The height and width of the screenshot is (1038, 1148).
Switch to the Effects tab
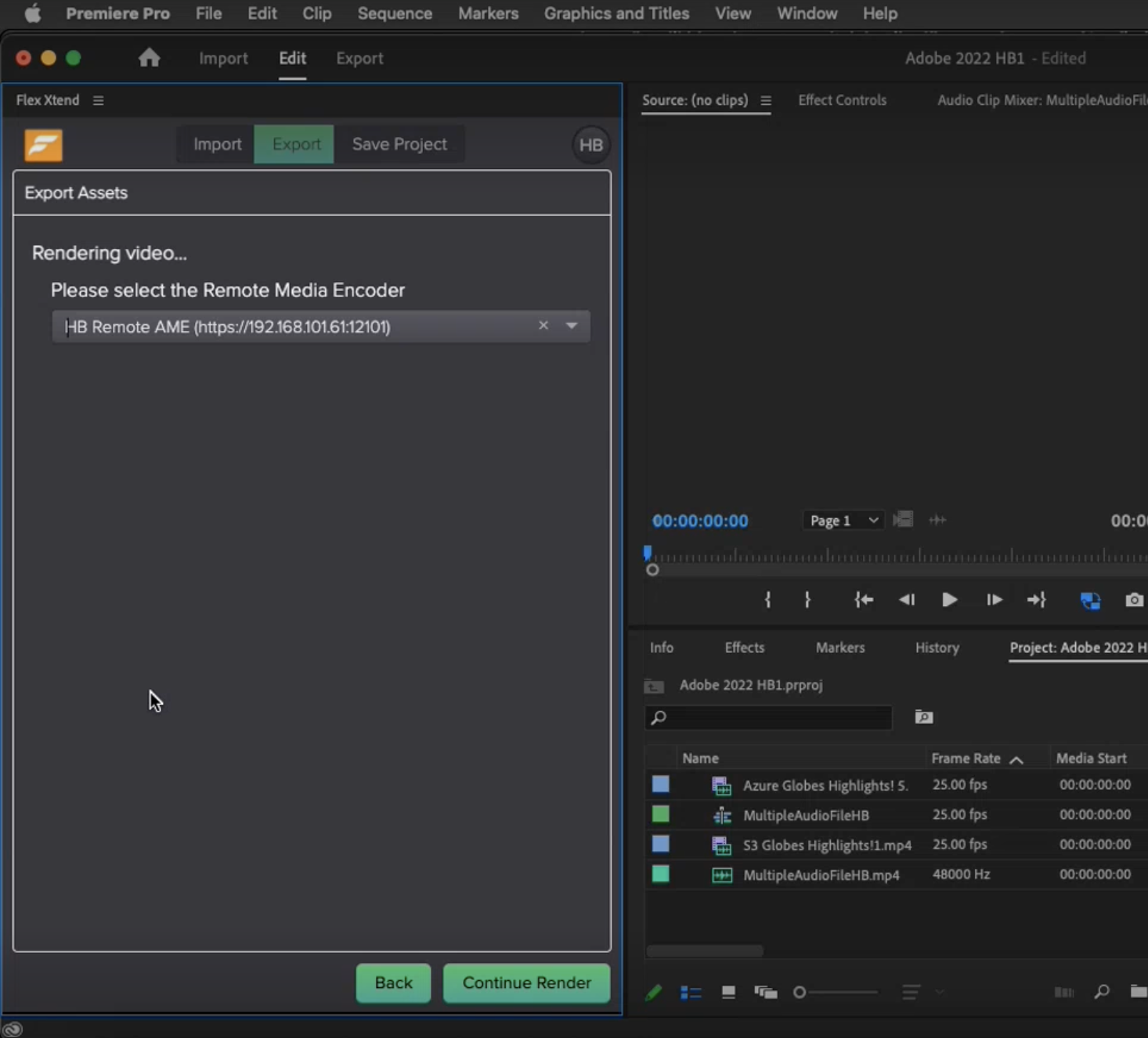pos(744,647)
